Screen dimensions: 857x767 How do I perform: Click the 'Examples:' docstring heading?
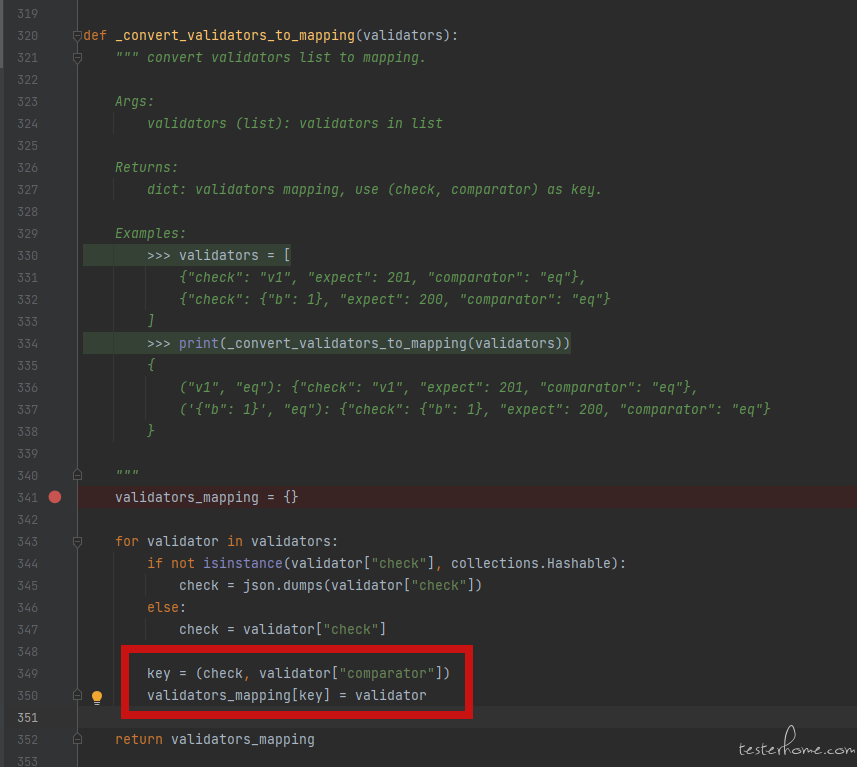(150, 233)
